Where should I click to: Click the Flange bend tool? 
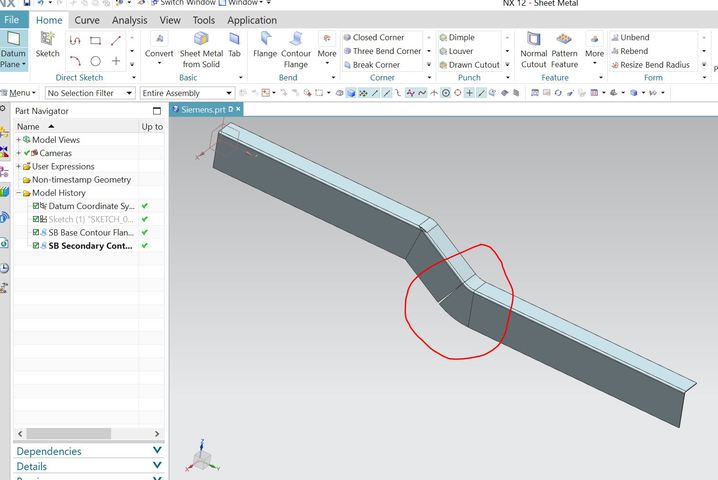[x=265, y=44]
